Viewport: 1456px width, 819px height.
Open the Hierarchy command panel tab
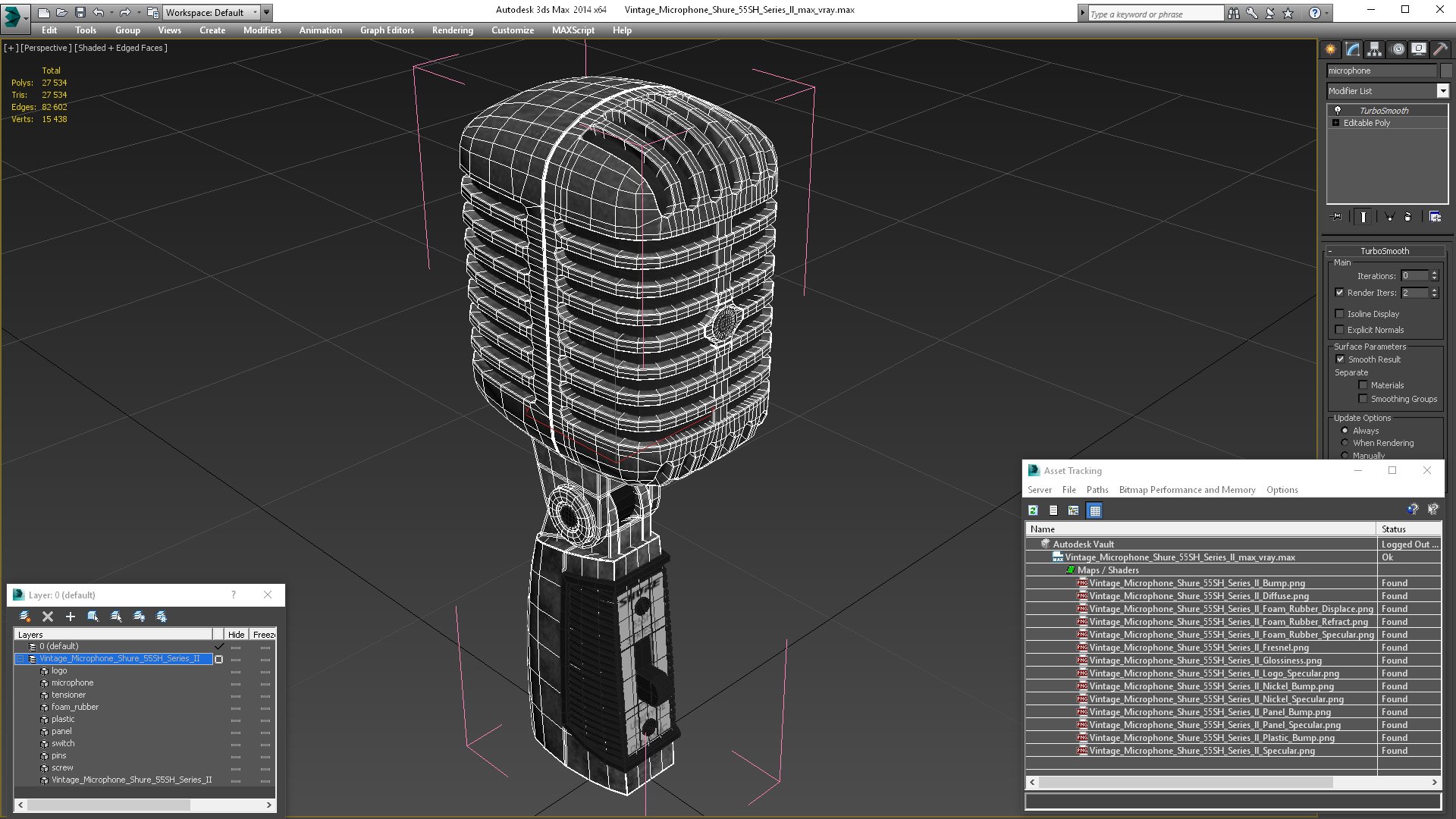pyautogui.click(x=1374, y=49)
